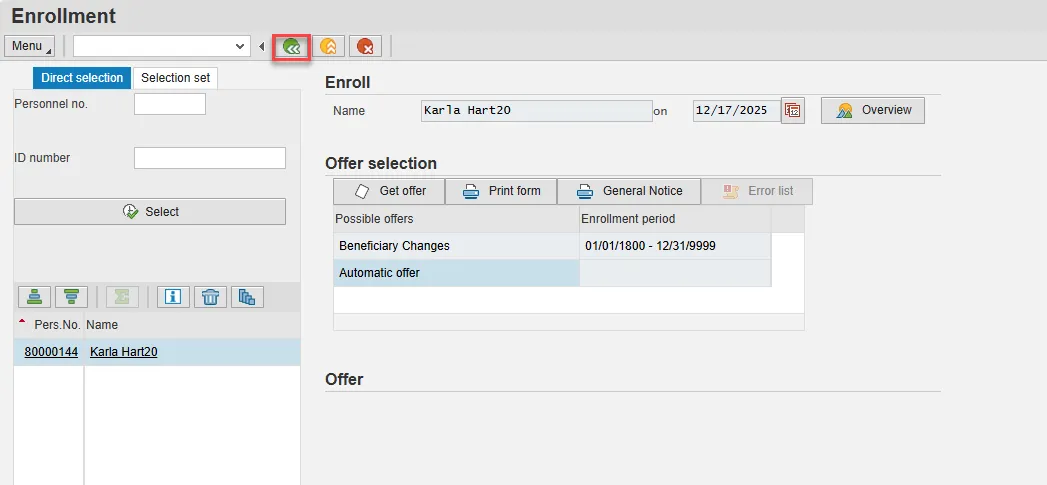1047x485 pixels.
Task: Switch to the Selection set tab
Action: pos(176,77)
